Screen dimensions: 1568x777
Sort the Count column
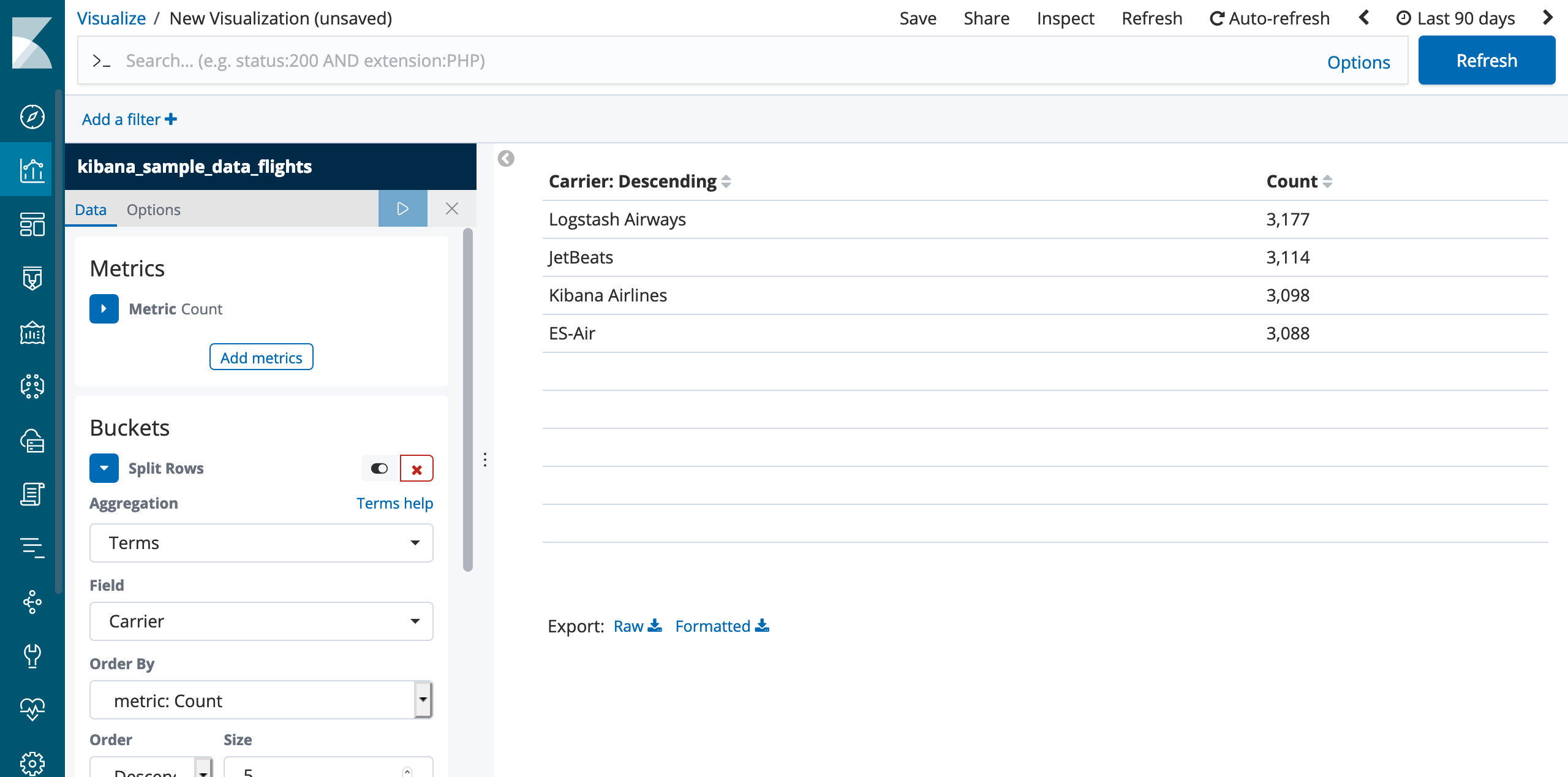pos(1327,181)
